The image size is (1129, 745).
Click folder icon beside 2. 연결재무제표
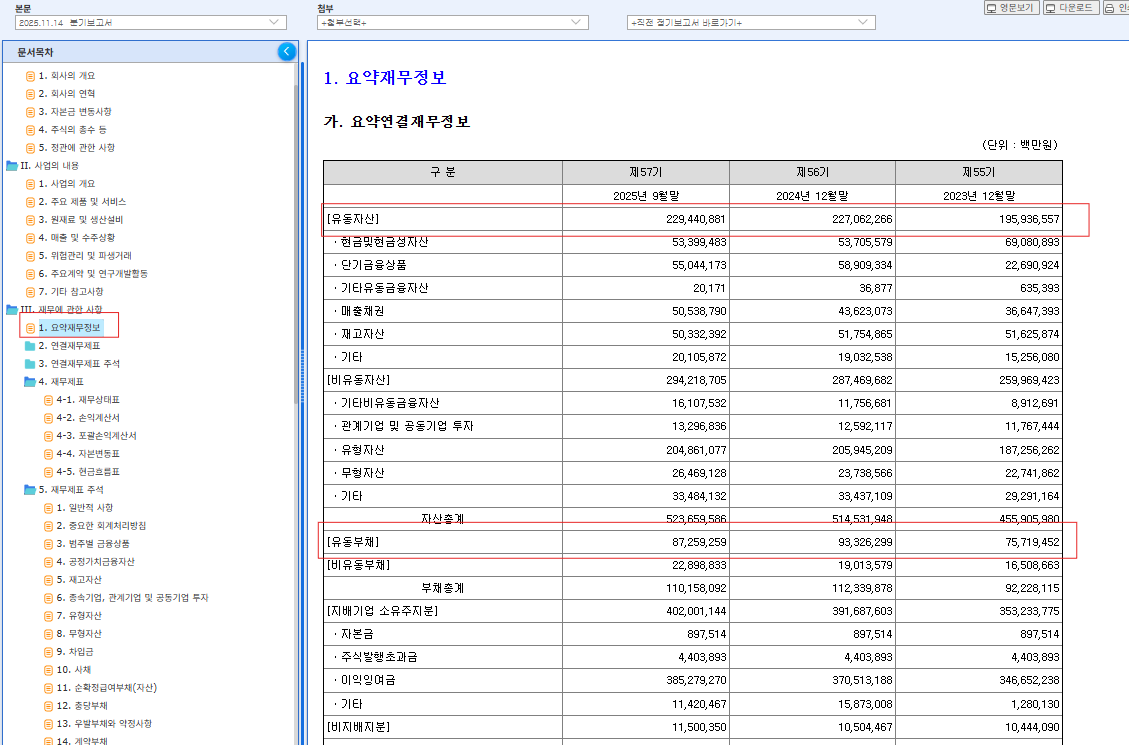pyautogui.click(x=30, y=346)
